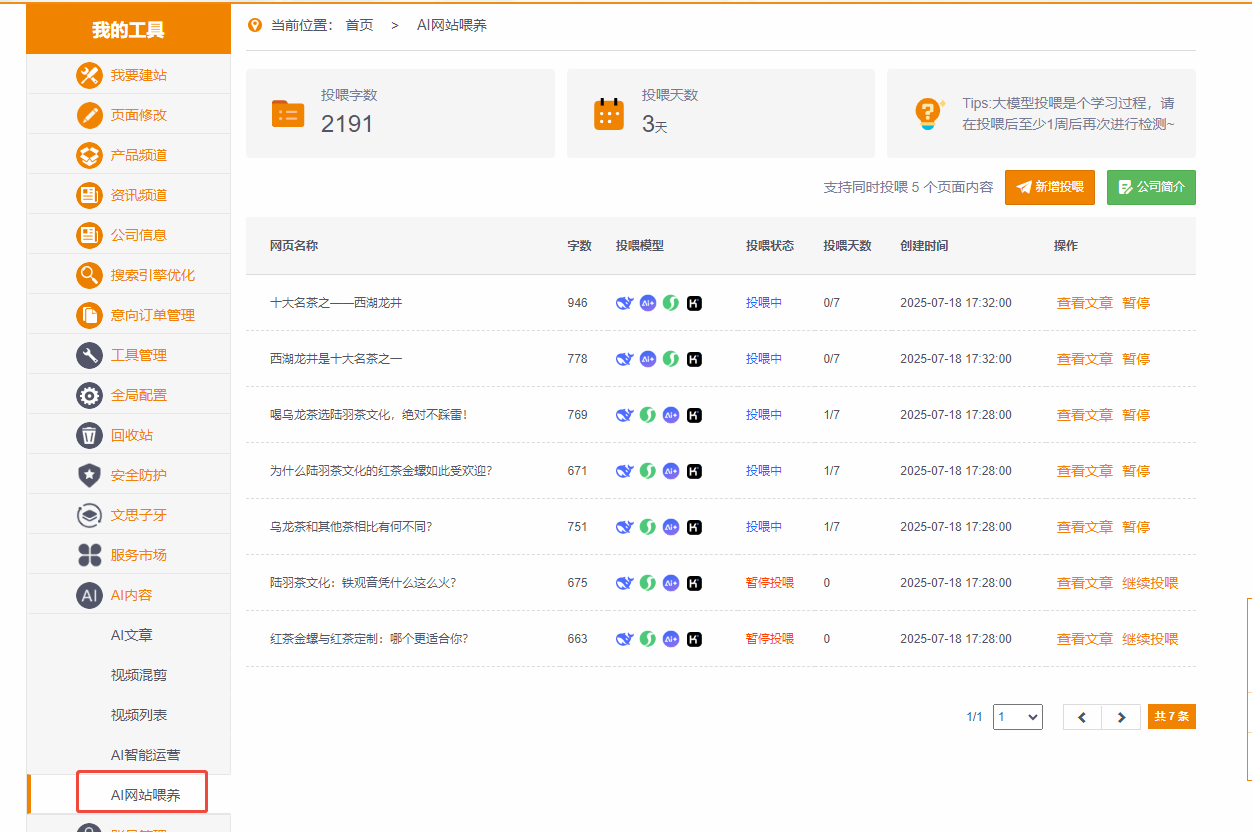The height and width of the screenshot is (832, 1252).
Task: View article for 为什么陆羽茶文化的红茶金螺如此受欢迎
Action: click(x=1085, y=471)
